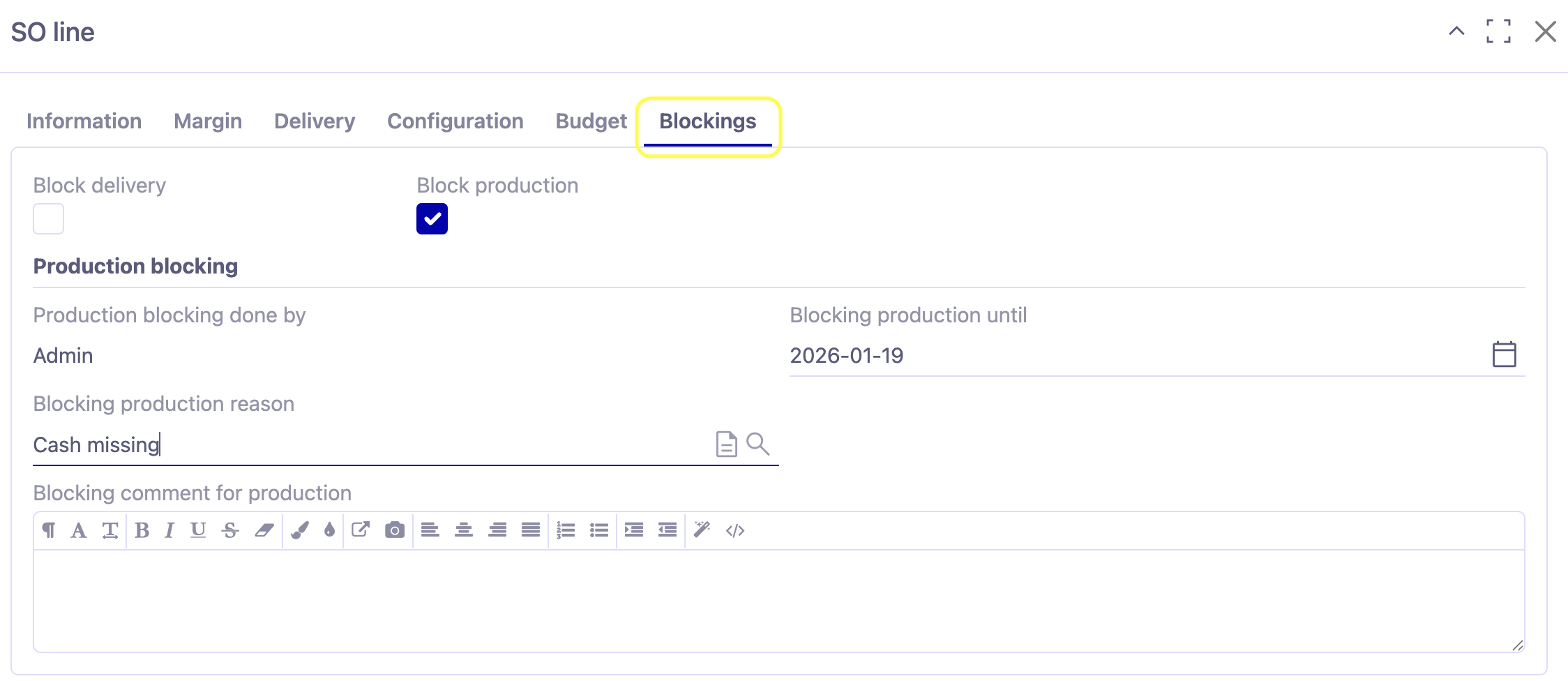Click the insert link icon

[x=361, y=530]
